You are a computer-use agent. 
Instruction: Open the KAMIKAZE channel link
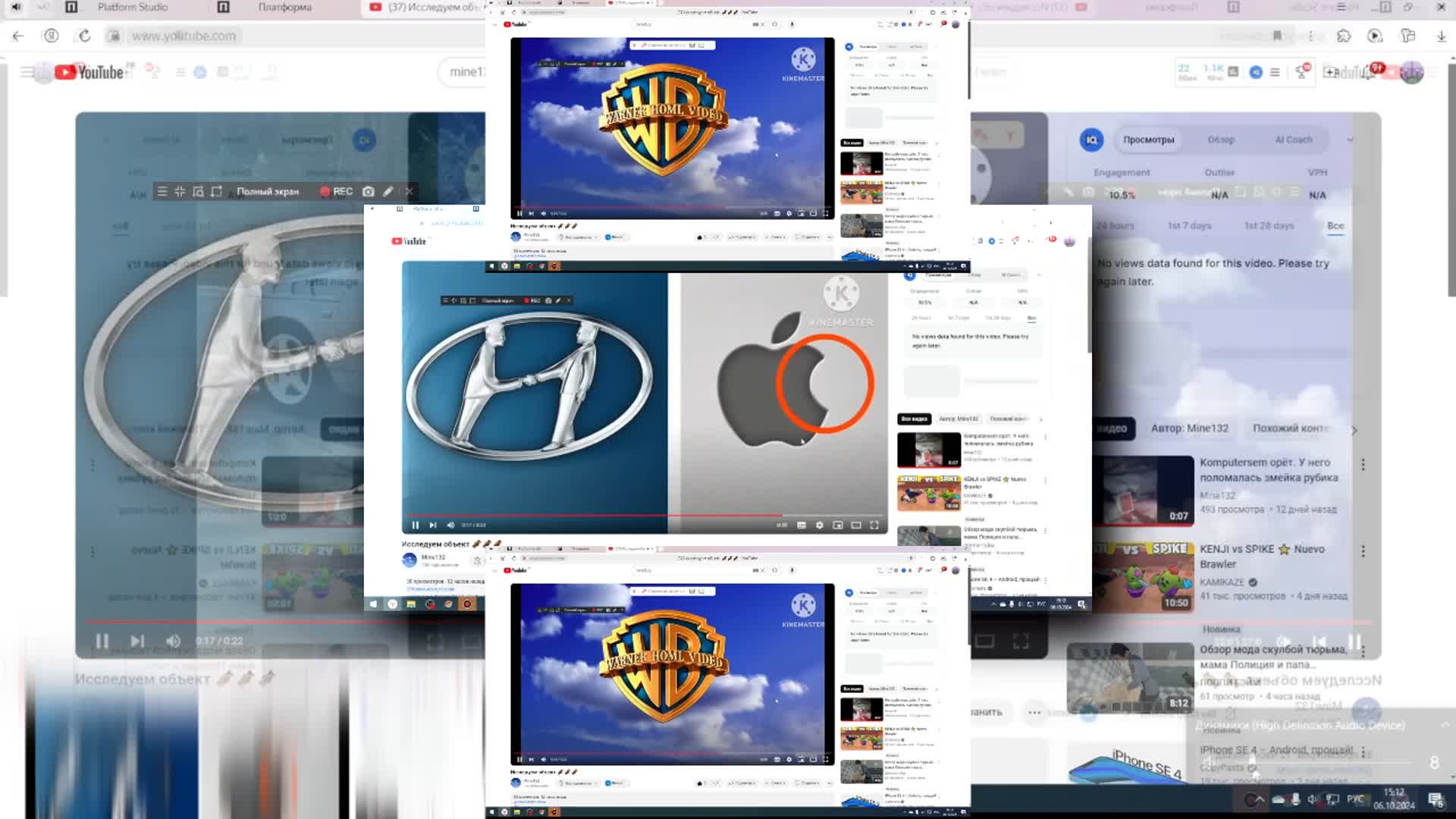pyautogui.click(x=1222, y=582)
